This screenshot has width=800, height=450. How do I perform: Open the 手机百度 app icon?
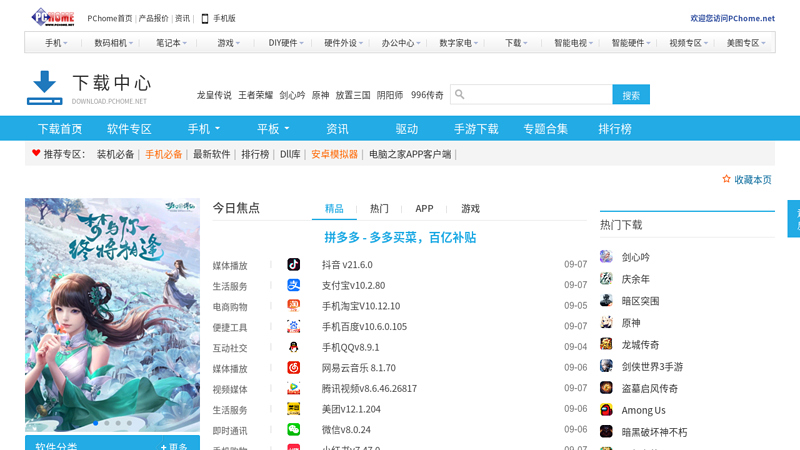pos(293,327)
